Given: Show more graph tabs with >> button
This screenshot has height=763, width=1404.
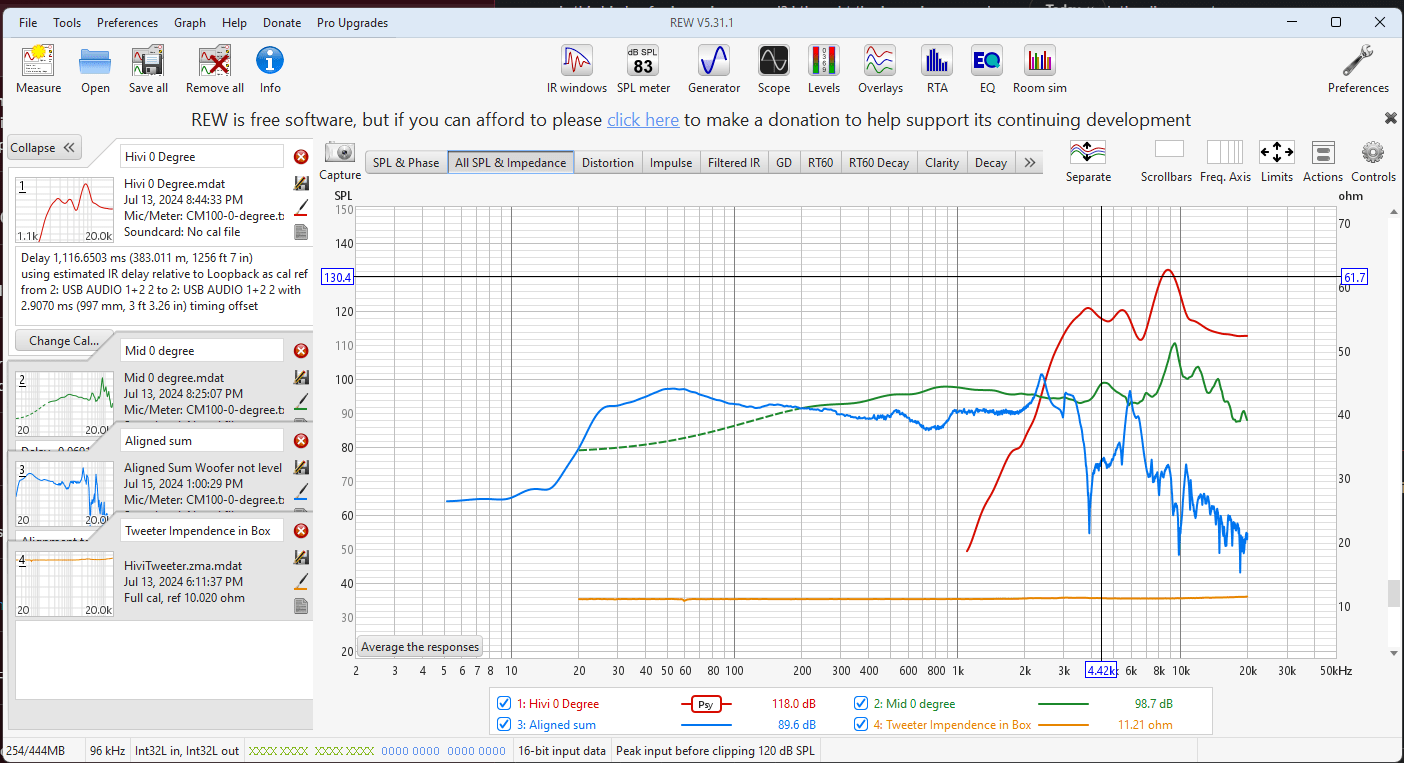Looking at the screenshot, I should pyautogui.click(x=1031, y=162).
